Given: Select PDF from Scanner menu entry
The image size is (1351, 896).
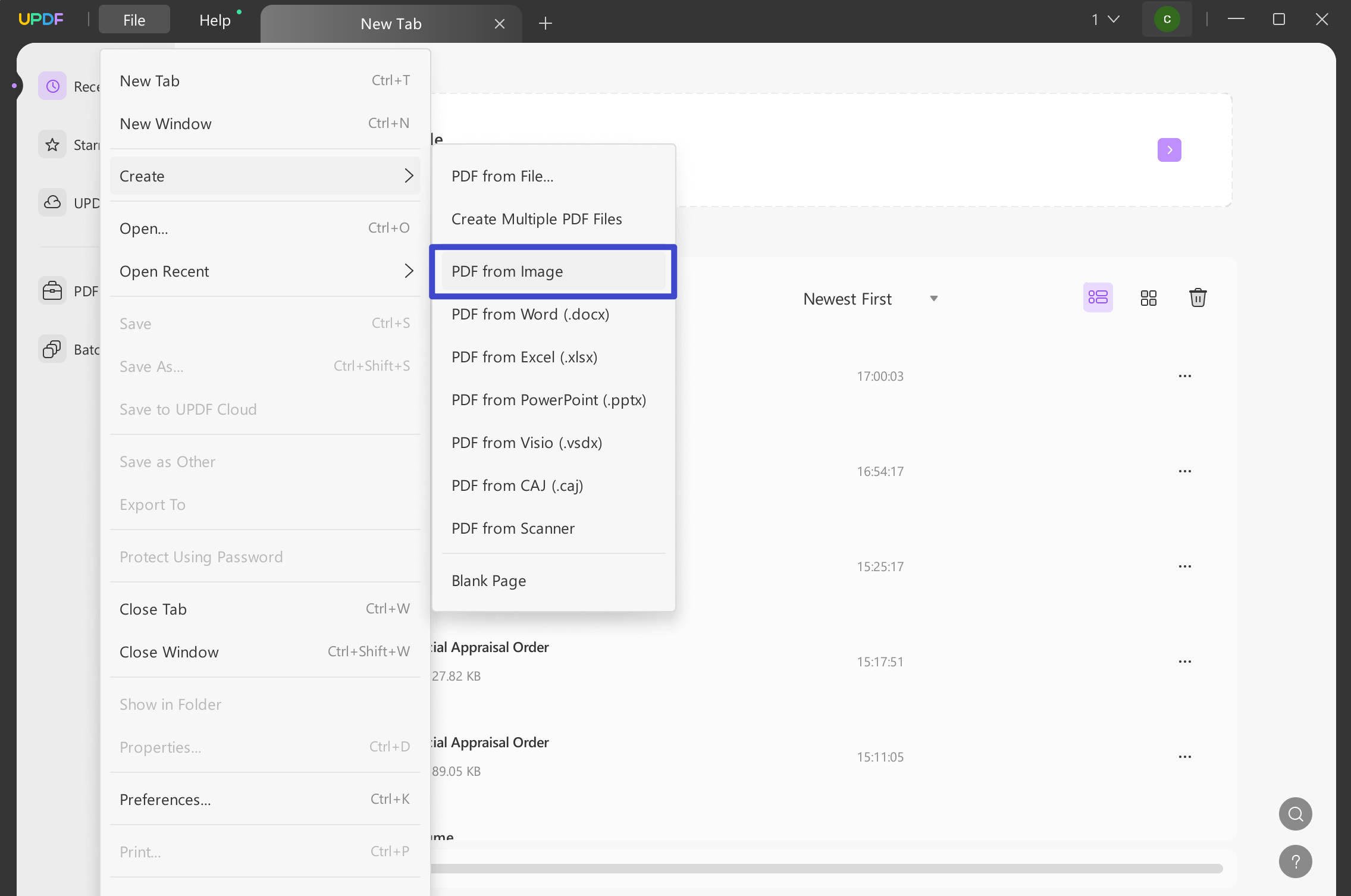Looking at the screenshot, I should pyautogui.click(x=513, y=528).
